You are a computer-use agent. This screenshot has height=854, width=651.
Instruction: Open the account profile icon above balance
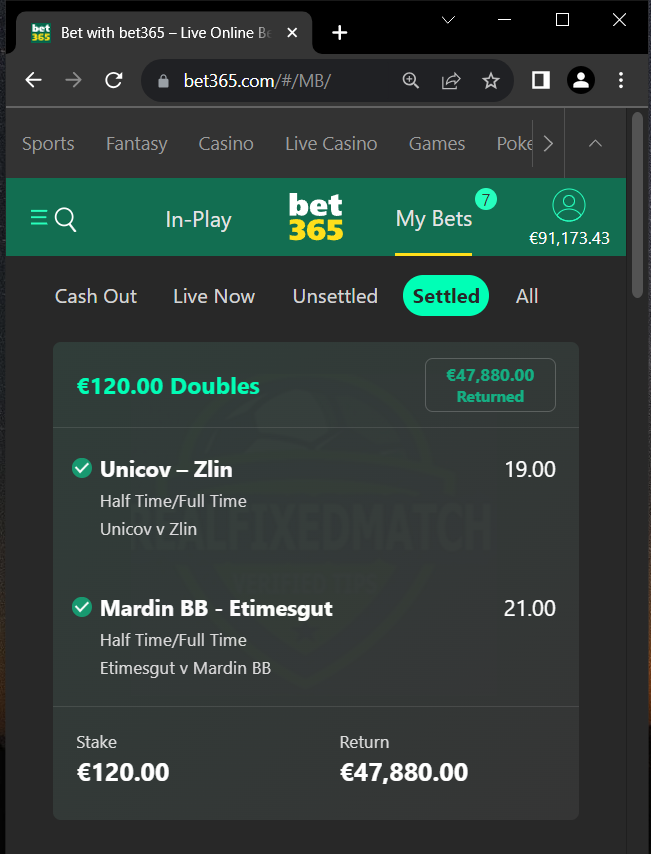point(569,205)
